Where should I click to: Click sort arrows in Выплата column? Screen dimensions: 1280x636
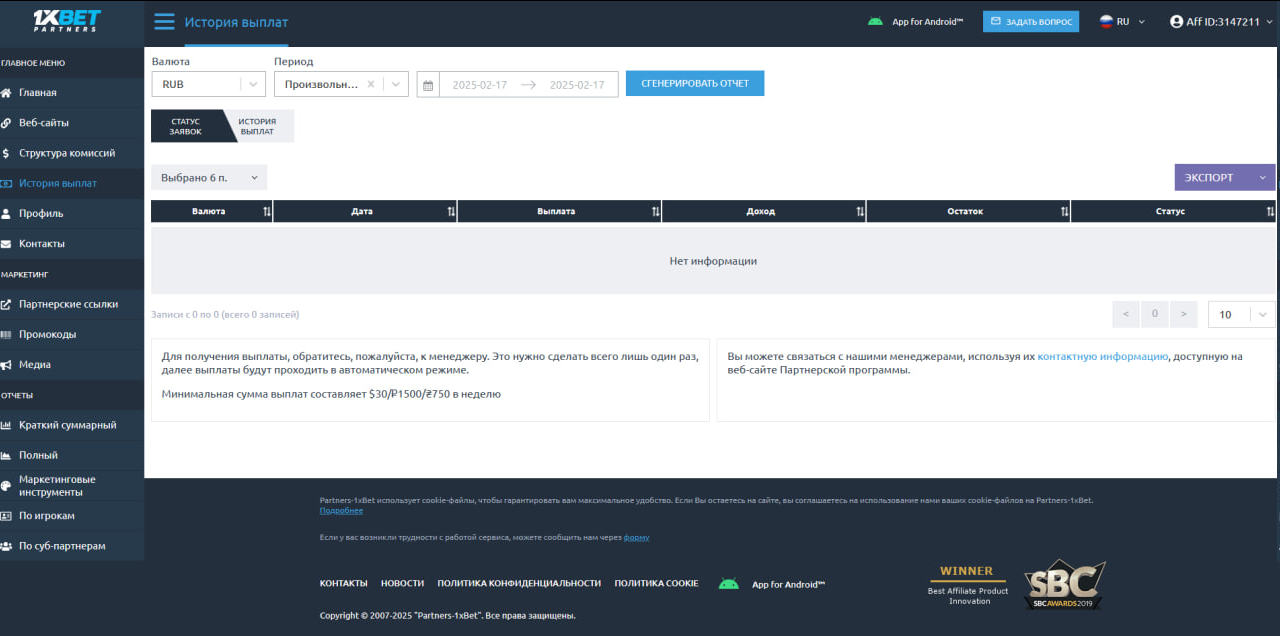(x=655, y=212)
